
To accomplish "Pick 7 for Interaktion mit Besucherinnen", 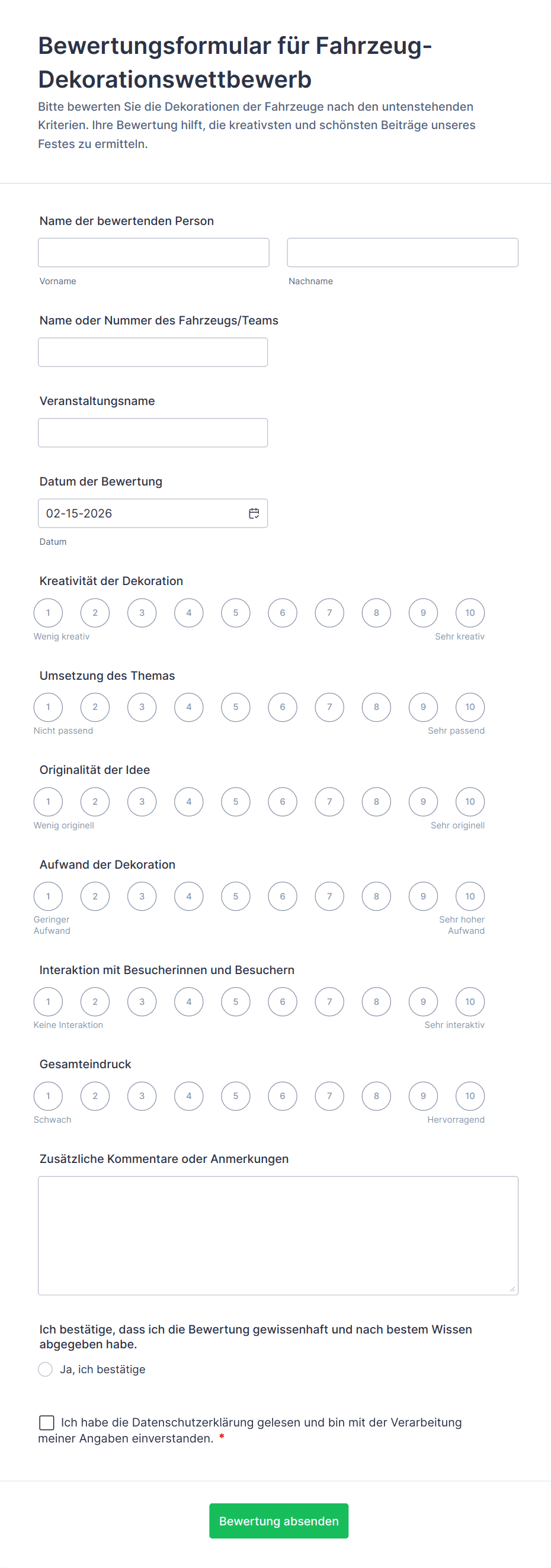I will tap(329, 1001).
